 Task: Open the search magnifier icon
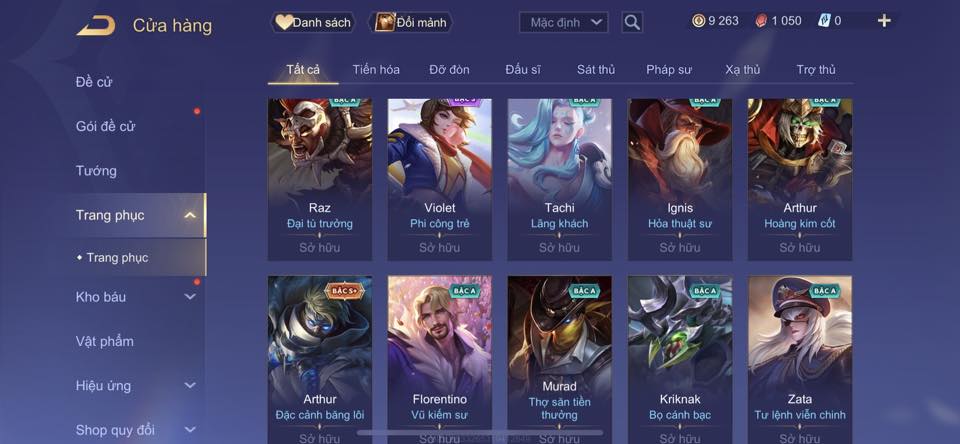(x=632, y=23)
